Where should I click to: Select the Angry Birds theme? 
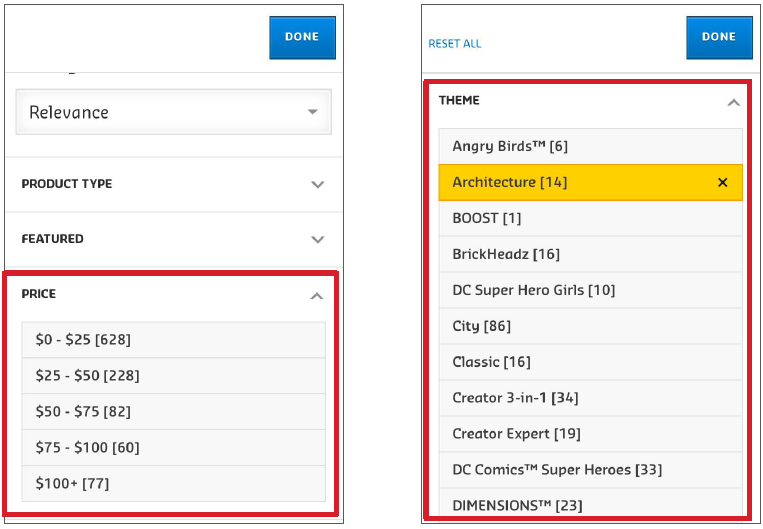click(590, 146)
